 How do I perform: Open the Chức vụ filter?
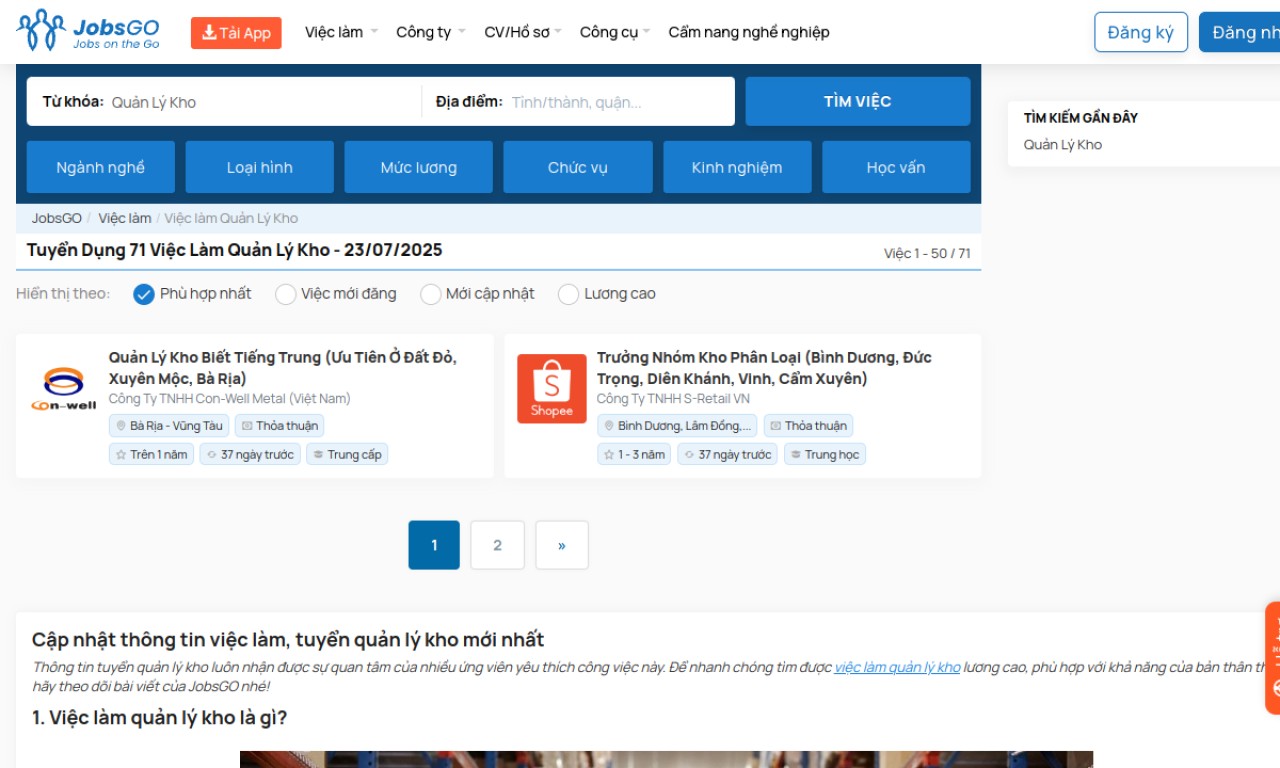pos(578,167)
